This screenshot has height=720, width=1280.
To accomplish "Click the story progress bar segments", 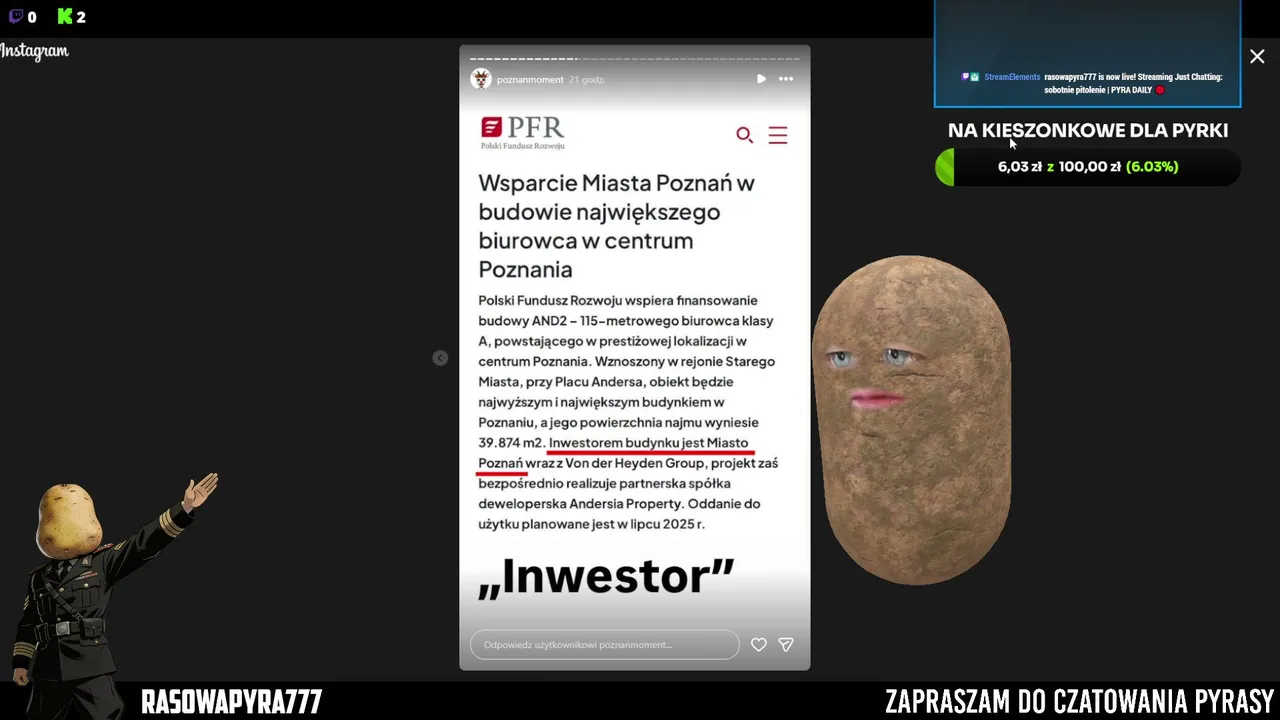I will (x=635, y=59).
